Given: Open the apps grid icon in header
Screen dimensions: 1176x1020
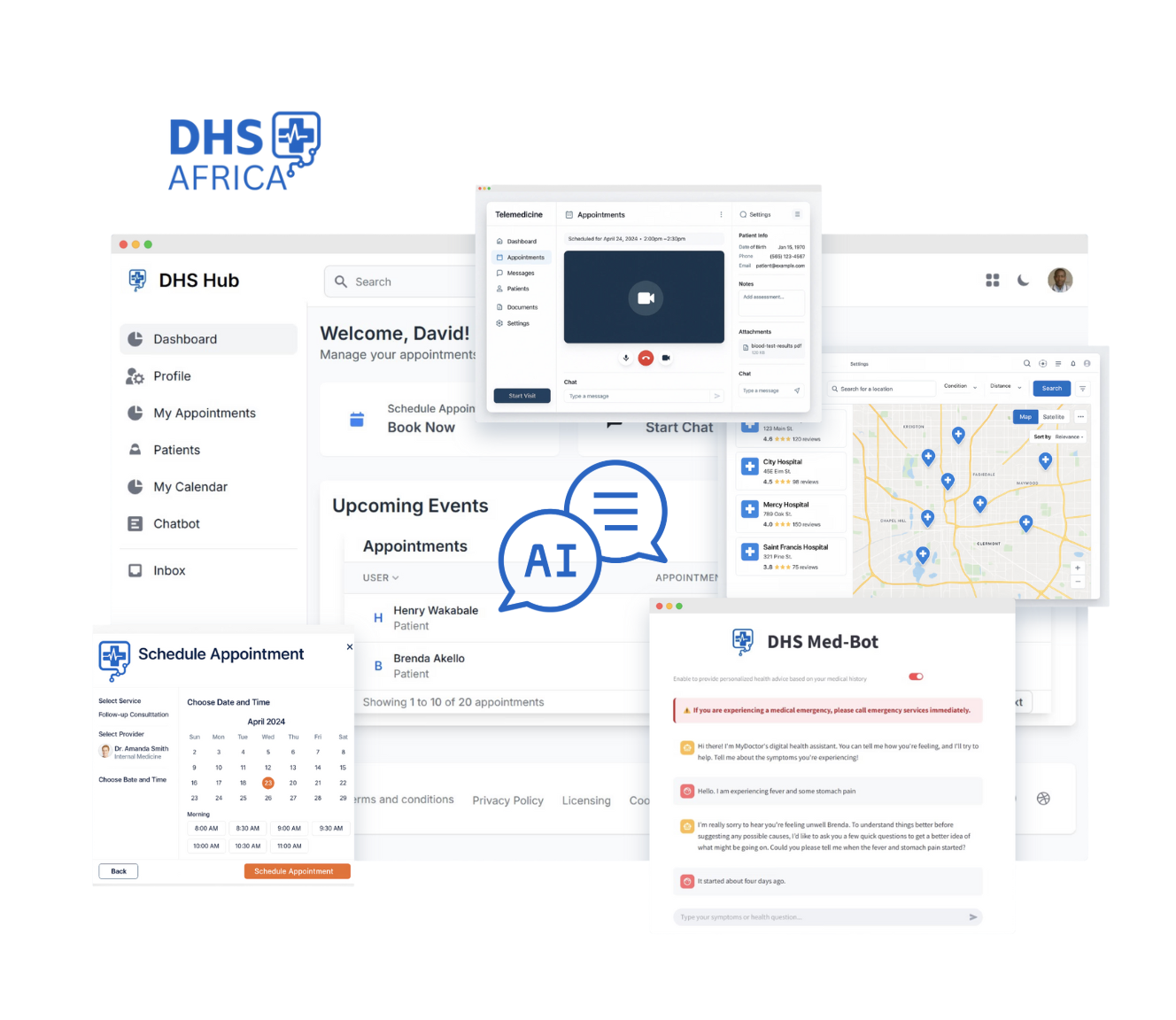Looking at the screenshot, I should pyautogui.click(x=993, y=281).
